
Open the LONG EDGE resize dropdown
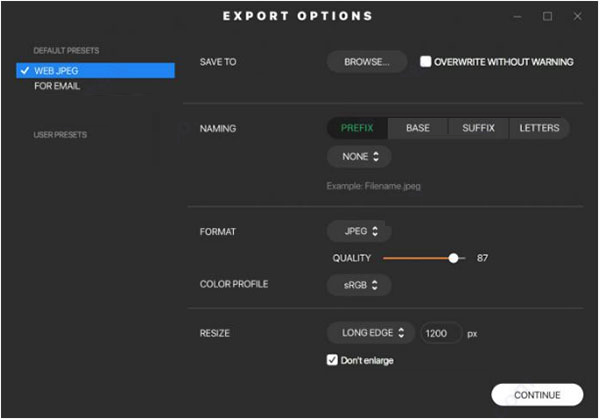[371, 333]
